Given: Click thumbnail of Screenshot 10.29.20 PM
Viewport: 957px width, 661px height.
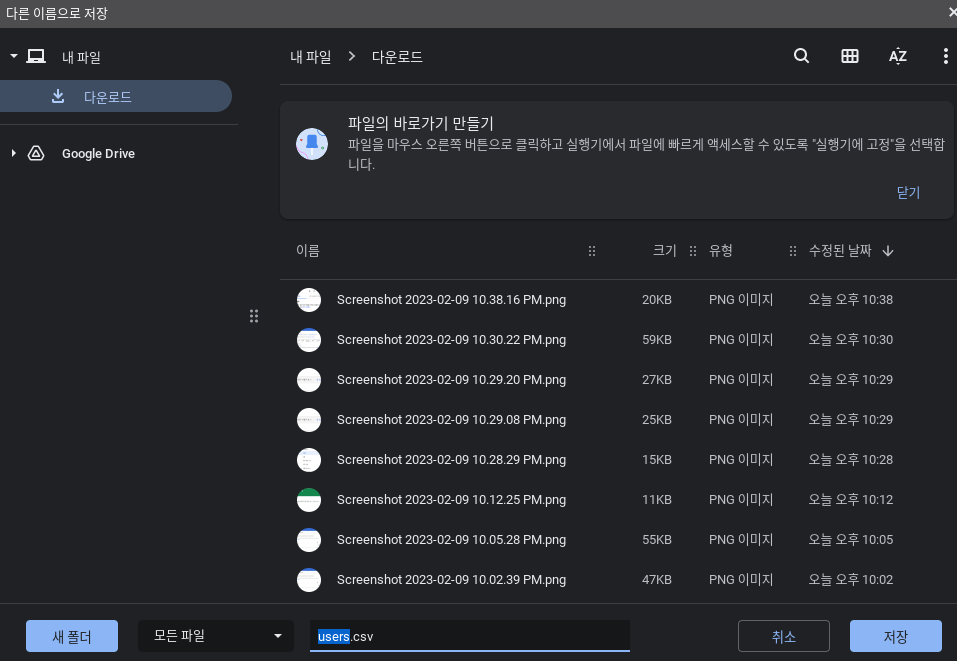Looking at the screenshot, I should 309,380.
